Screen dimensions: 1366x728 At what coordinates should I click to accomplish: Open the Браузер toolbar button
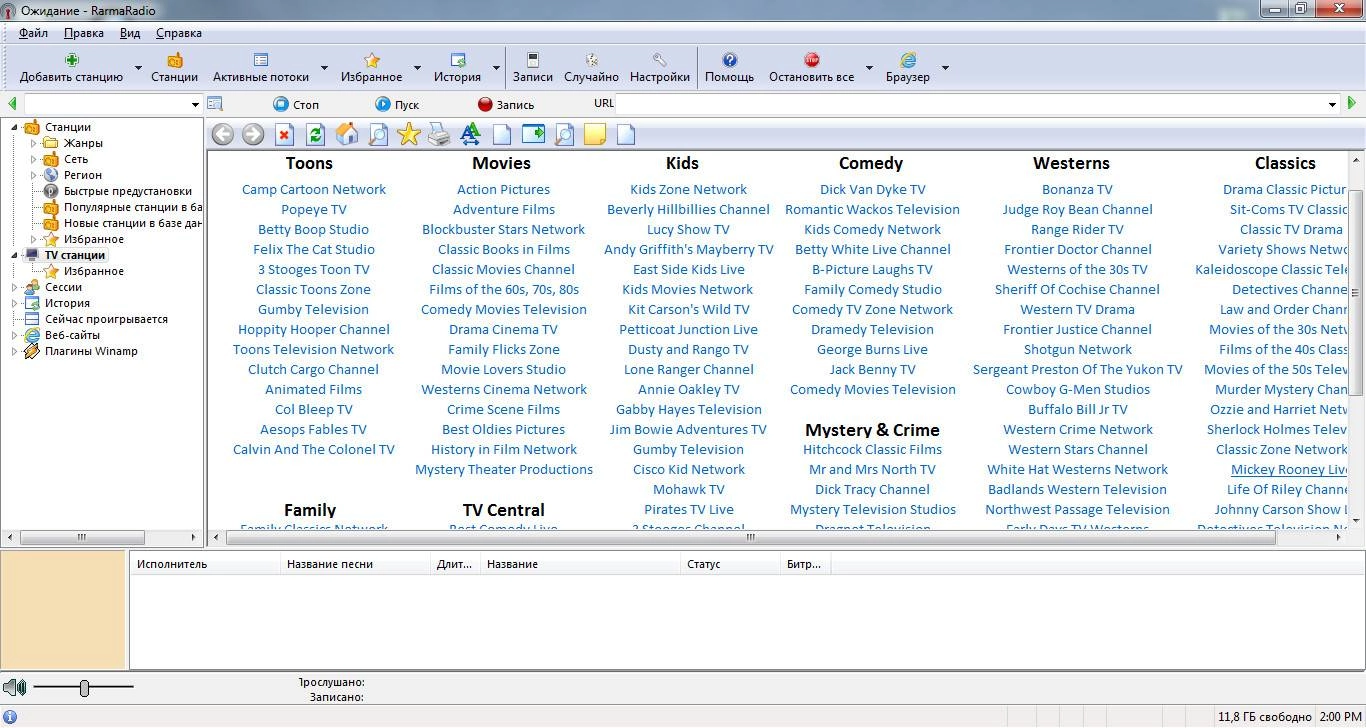(x=907, y=68)
